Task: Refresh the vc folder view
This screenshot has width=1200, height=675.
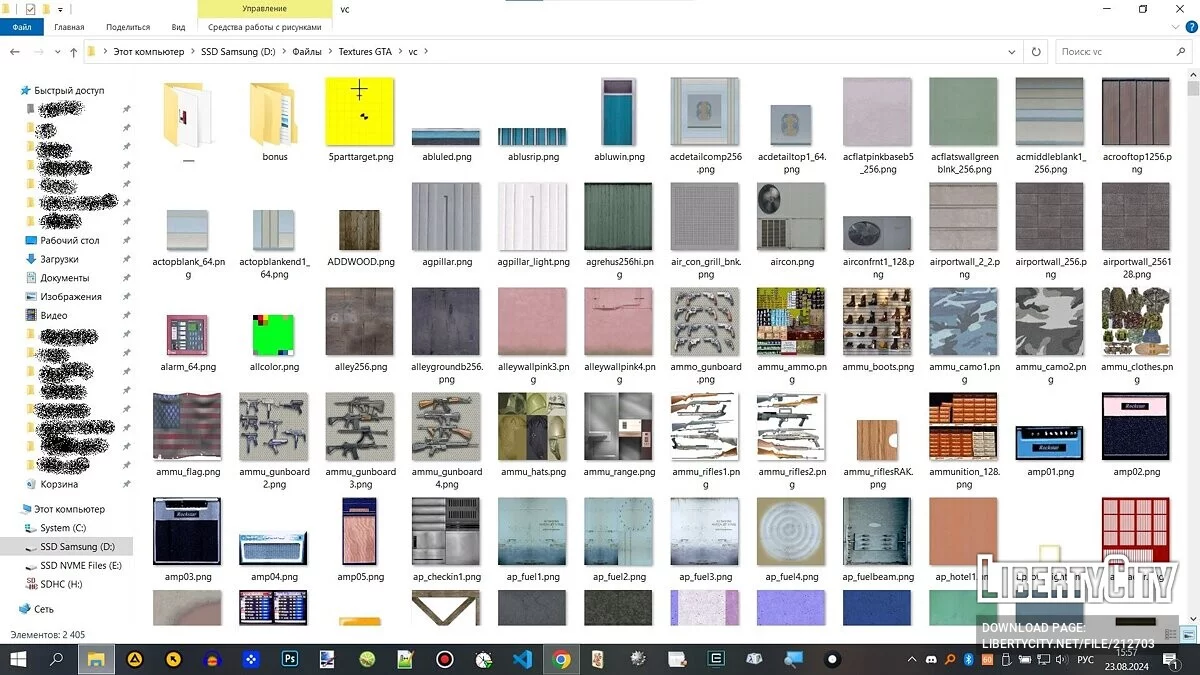Action: point(1036,52)
